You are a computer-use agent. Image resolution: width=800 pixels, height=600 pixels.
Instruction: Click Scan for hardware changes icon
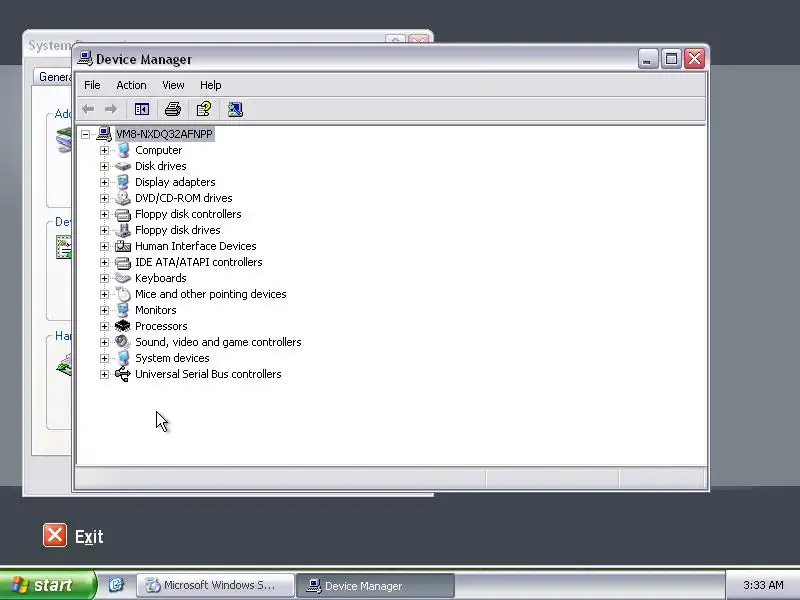tap(235, 109)
